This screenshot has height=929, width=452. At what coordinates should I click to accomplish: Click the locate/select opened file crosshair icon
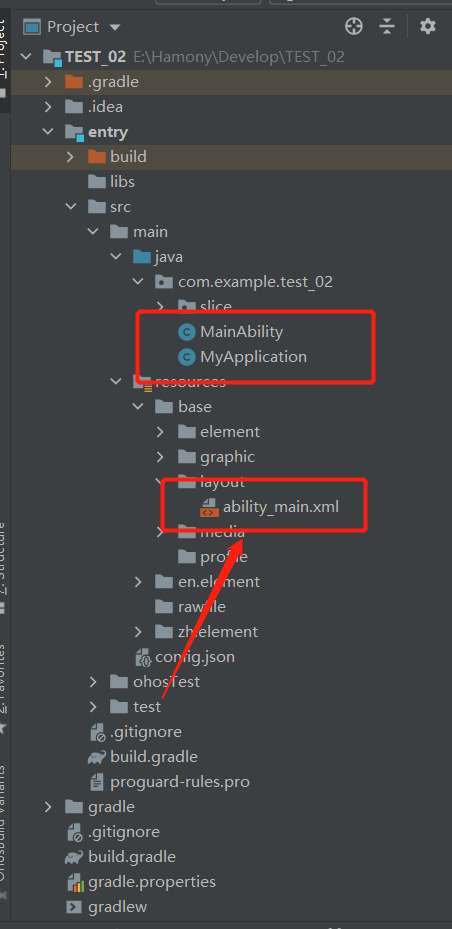pyautogui.click(x=354, y=26)
